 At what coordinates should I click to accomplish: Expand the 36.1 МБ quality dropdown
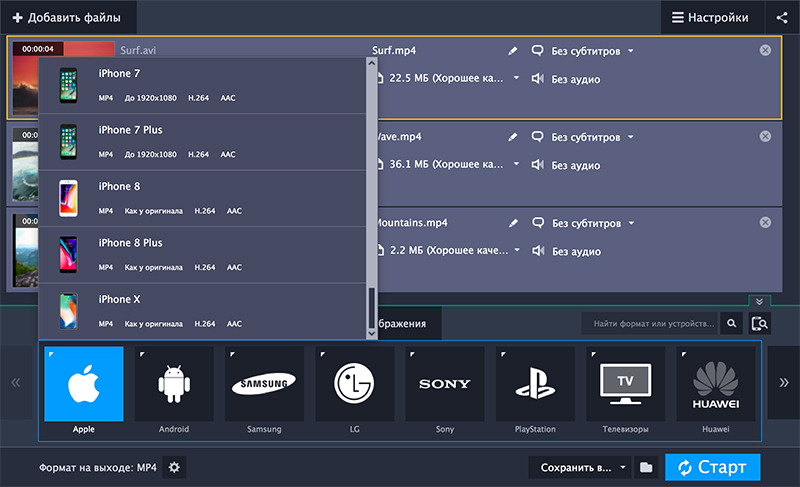point(516,164)
